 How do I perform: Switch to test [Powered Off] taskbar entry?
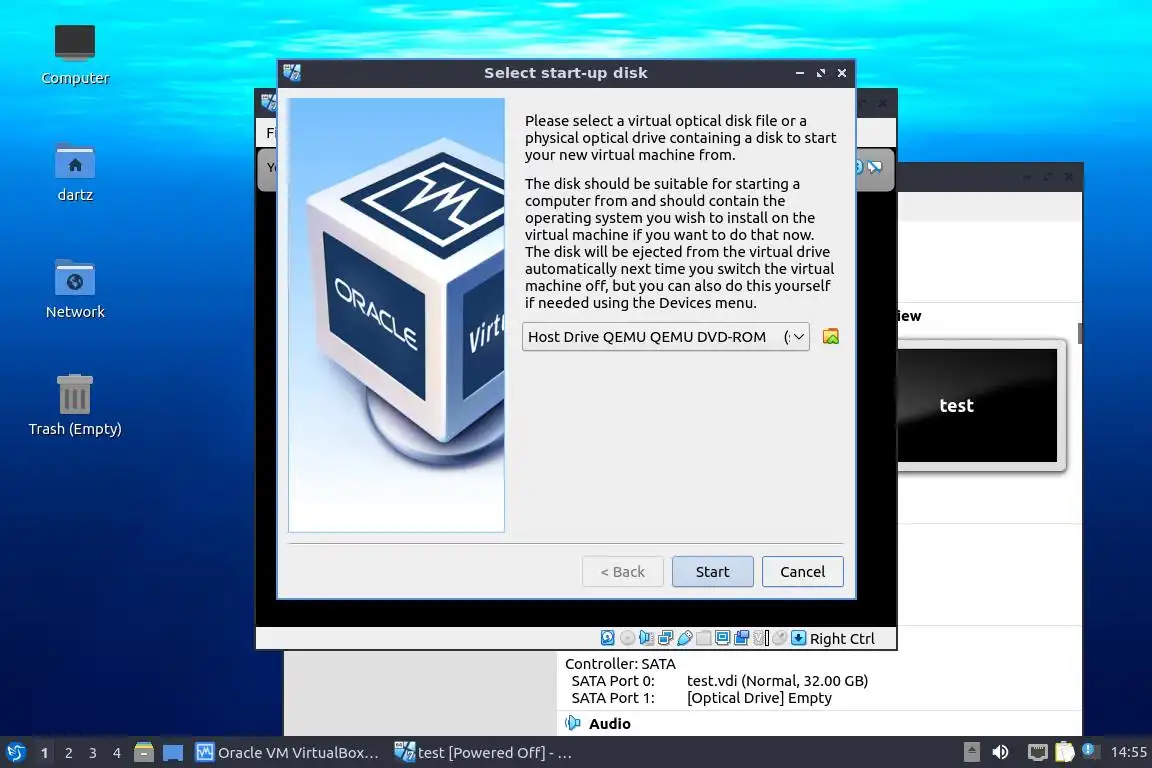(x=483, y=753)
